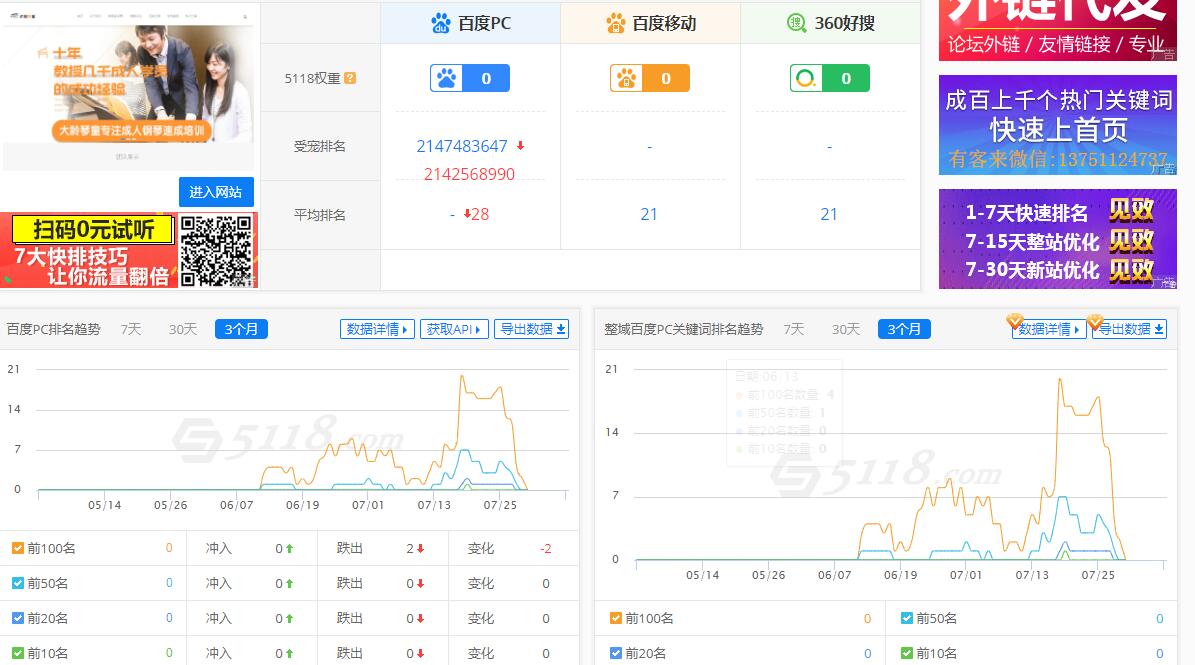The width and height of the screenshot is (1195, 665).
Task: Select 7天 tab in 百度PC排名趋势
Action: [131, 329]
